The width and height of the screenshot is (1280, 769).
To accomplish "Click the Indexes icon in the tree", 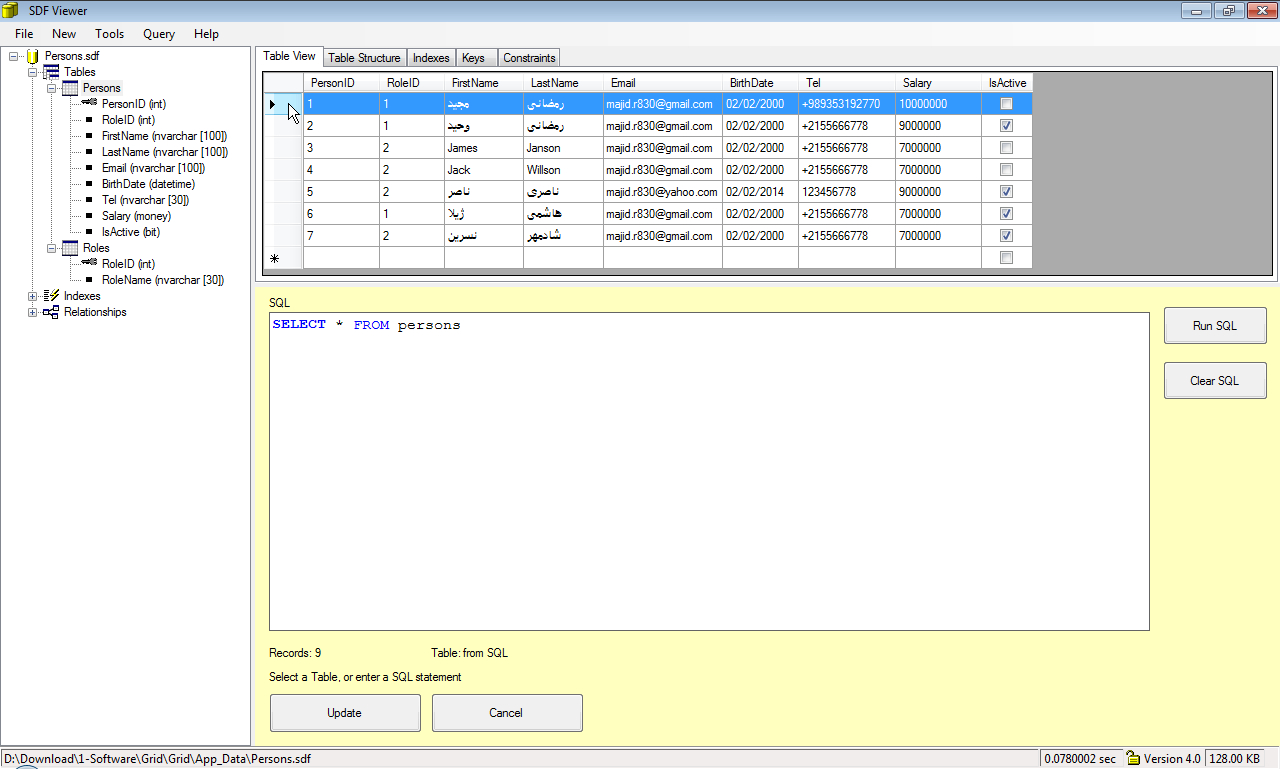I will pyautogui.click(x=49, y=296).
